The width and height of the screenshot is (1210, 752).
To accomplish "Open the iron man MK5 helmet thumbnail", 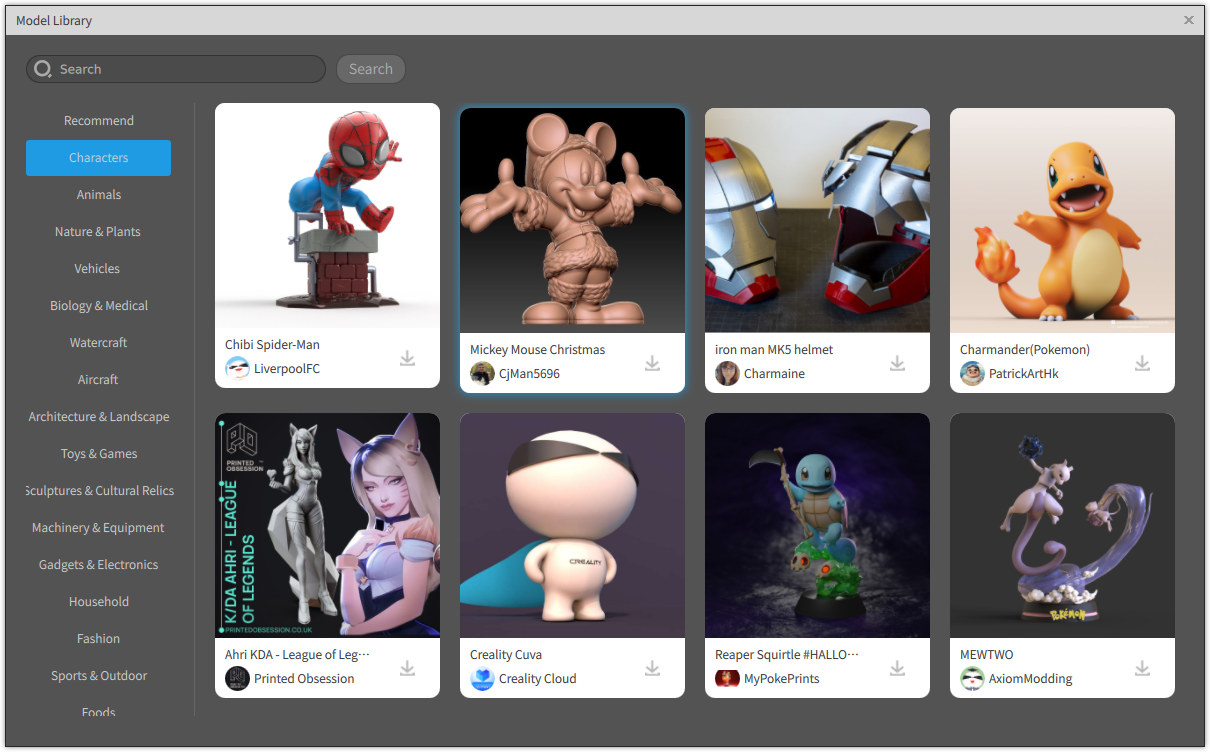I will click(817, 220).
